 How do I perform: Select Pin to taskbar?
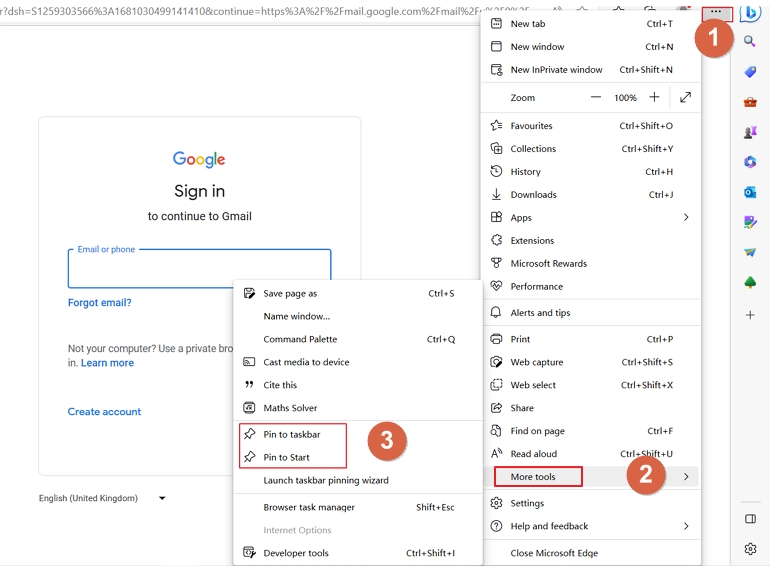358,434
